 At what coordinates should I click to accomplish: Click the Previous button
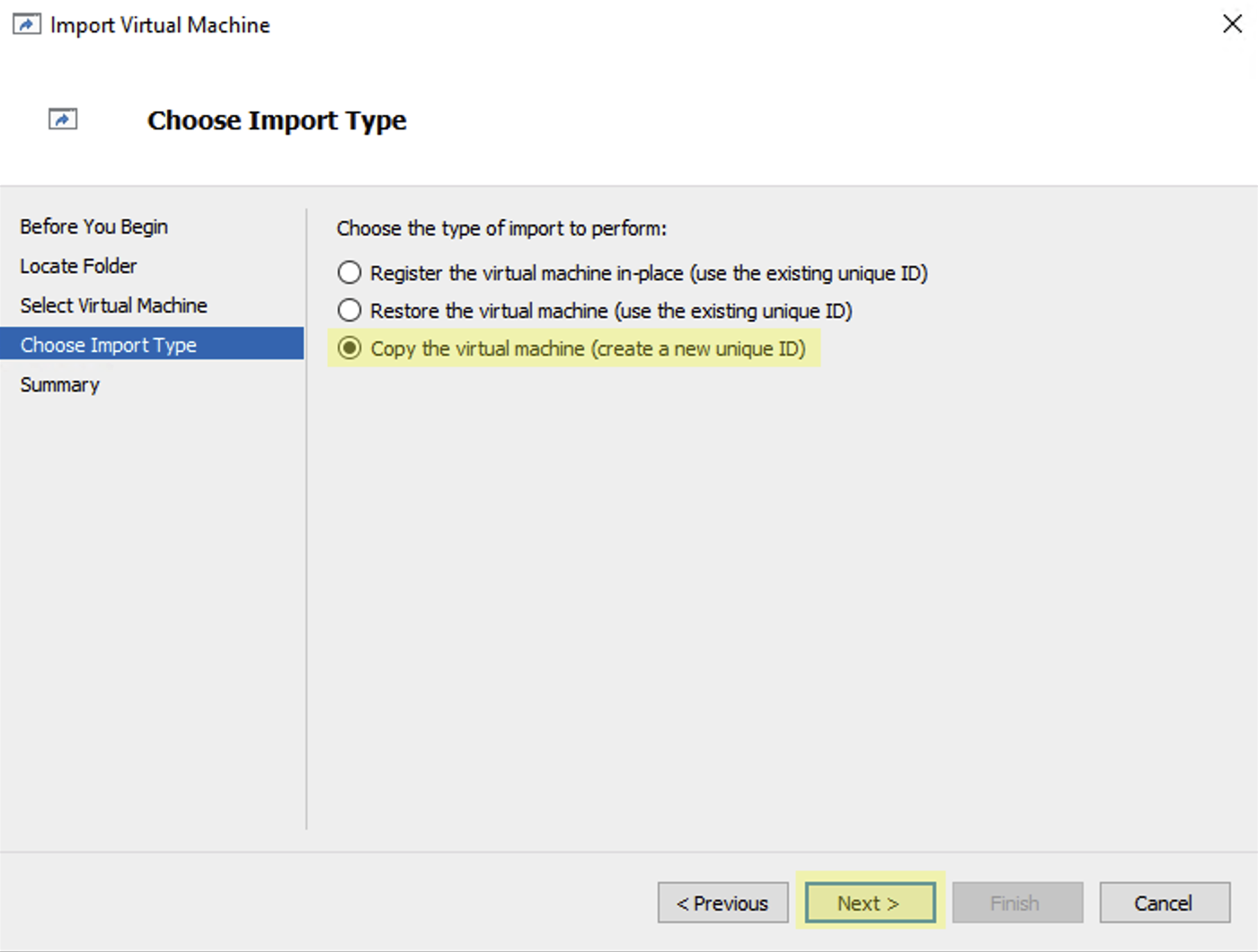pyautogui.click(x=722, y=903)
